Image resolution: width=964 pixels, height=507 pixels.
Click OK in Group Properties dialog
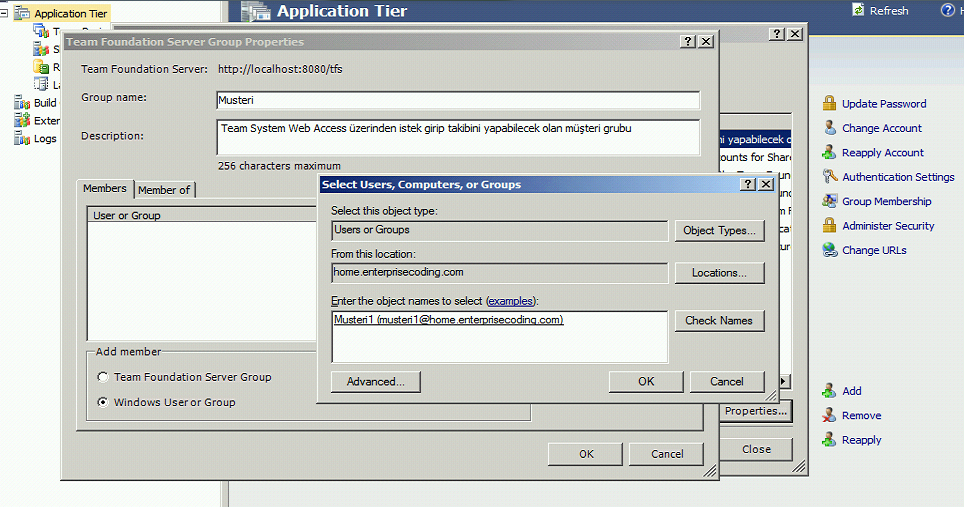click(x=586, y=454)
